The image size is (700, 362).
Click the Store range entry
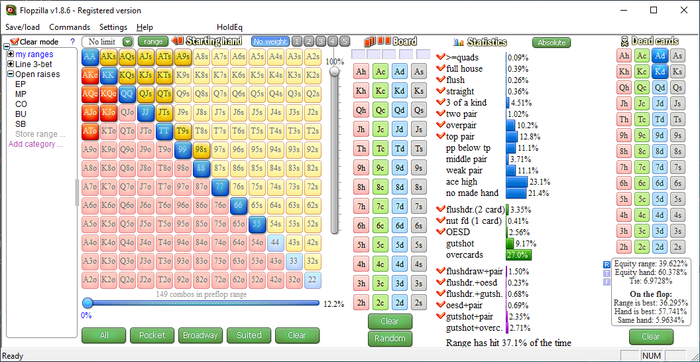(40, 134)
